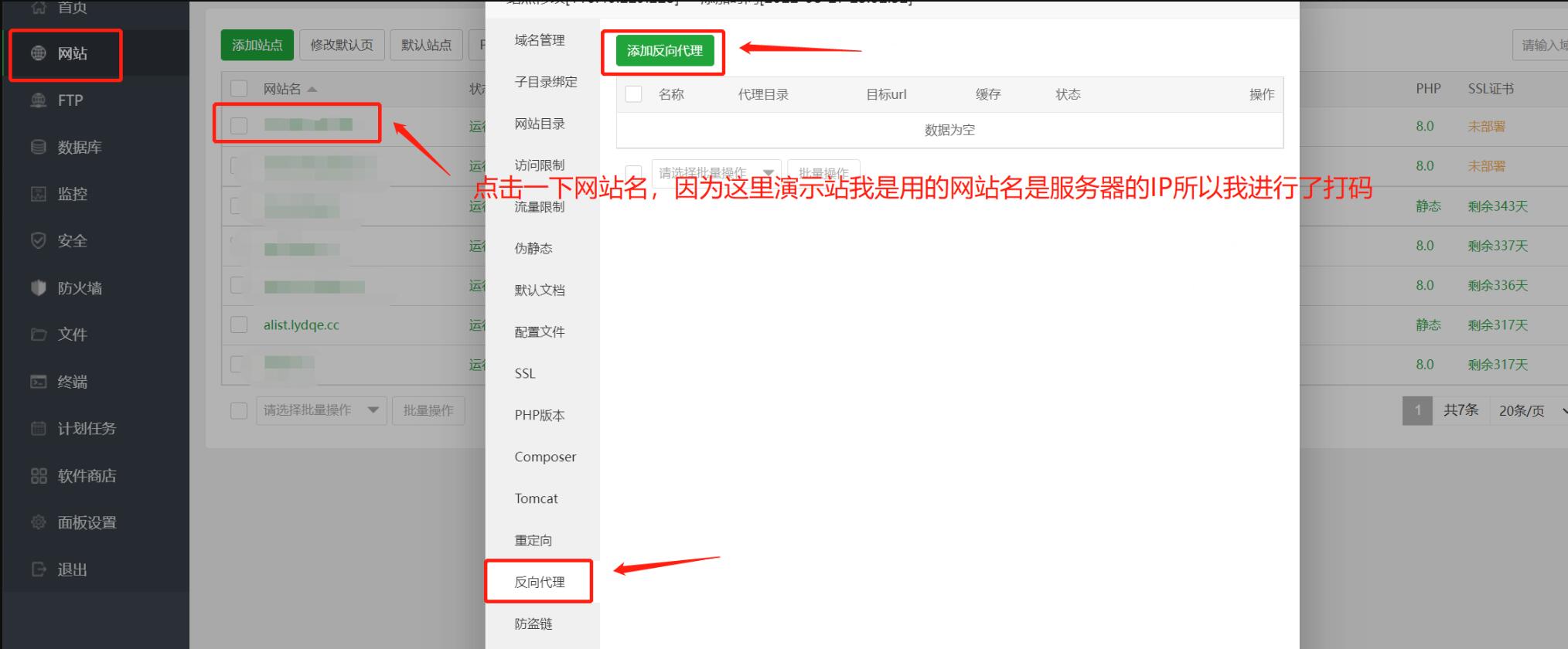Open the alist.lydqe.cc site link
Image resolution: width=1568 pixels, height=649 pixels.
coord(301,325)
